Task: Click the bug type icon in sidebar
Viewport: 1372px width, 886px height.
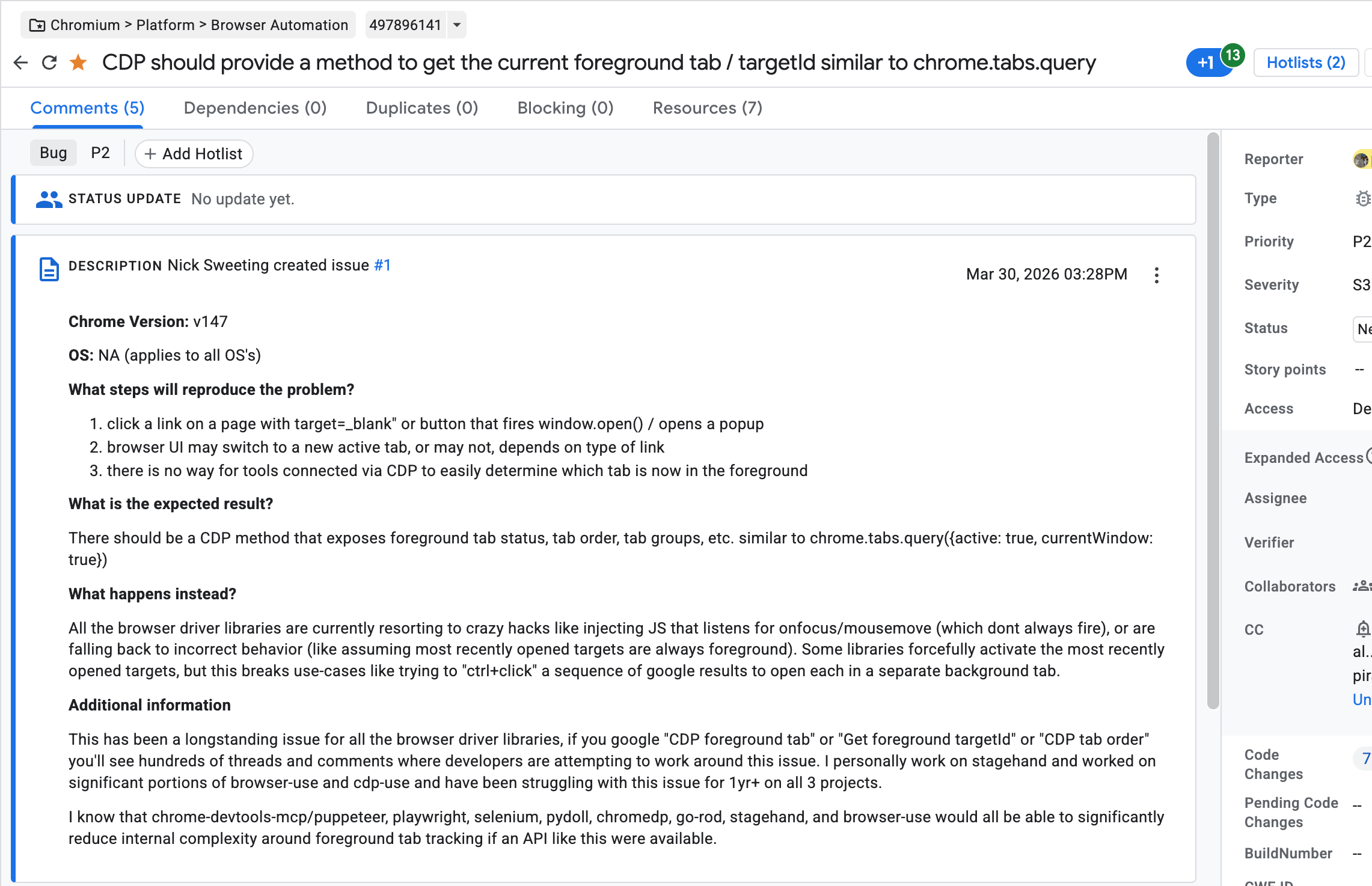Action: coord(1362,198)
